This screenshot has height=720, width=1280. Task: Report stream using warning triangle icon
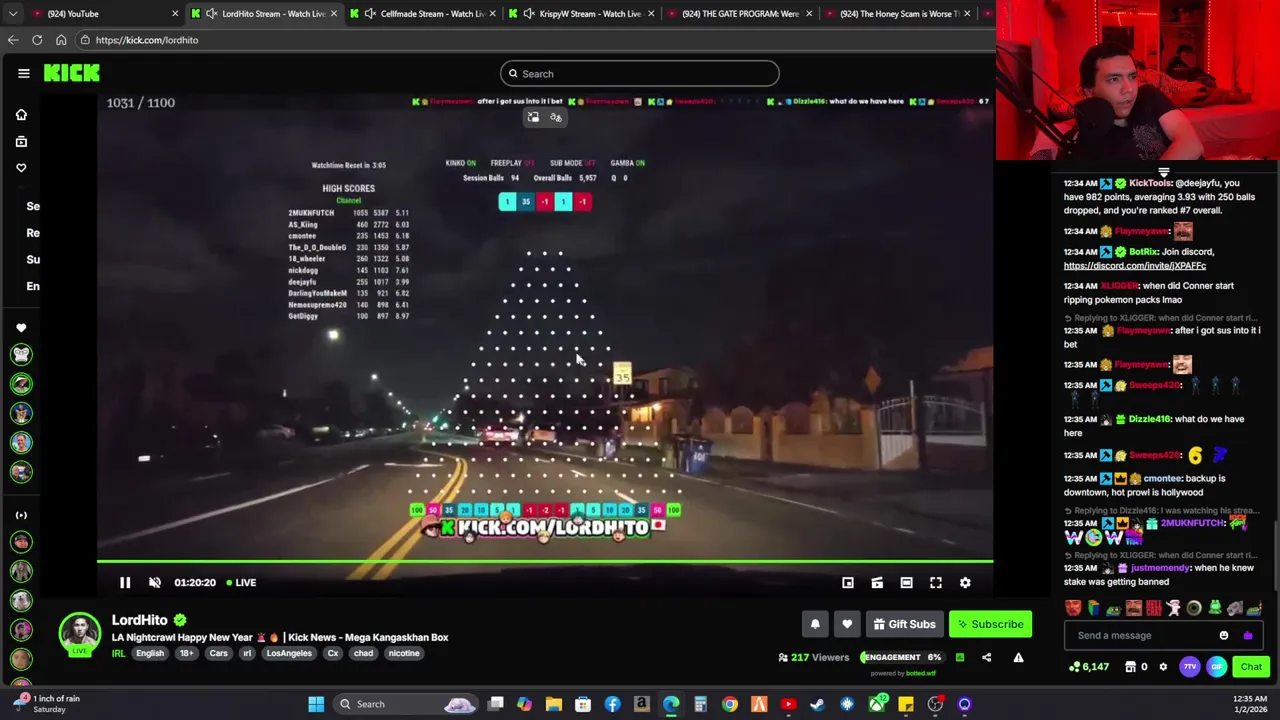(1018, 657)
